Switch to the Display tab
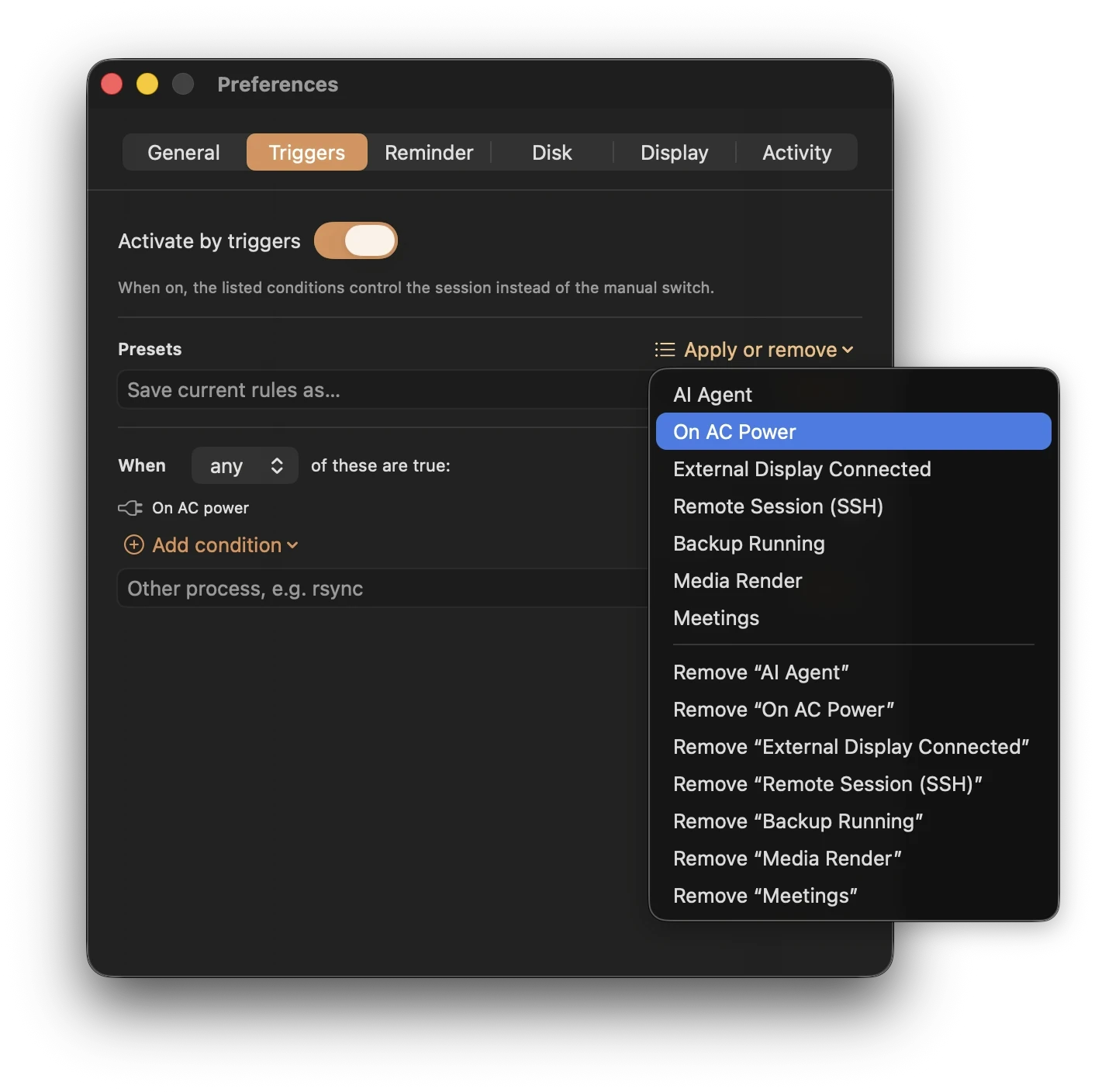The width and height of the screenshot is (1095, 1092). coord(675,152)
